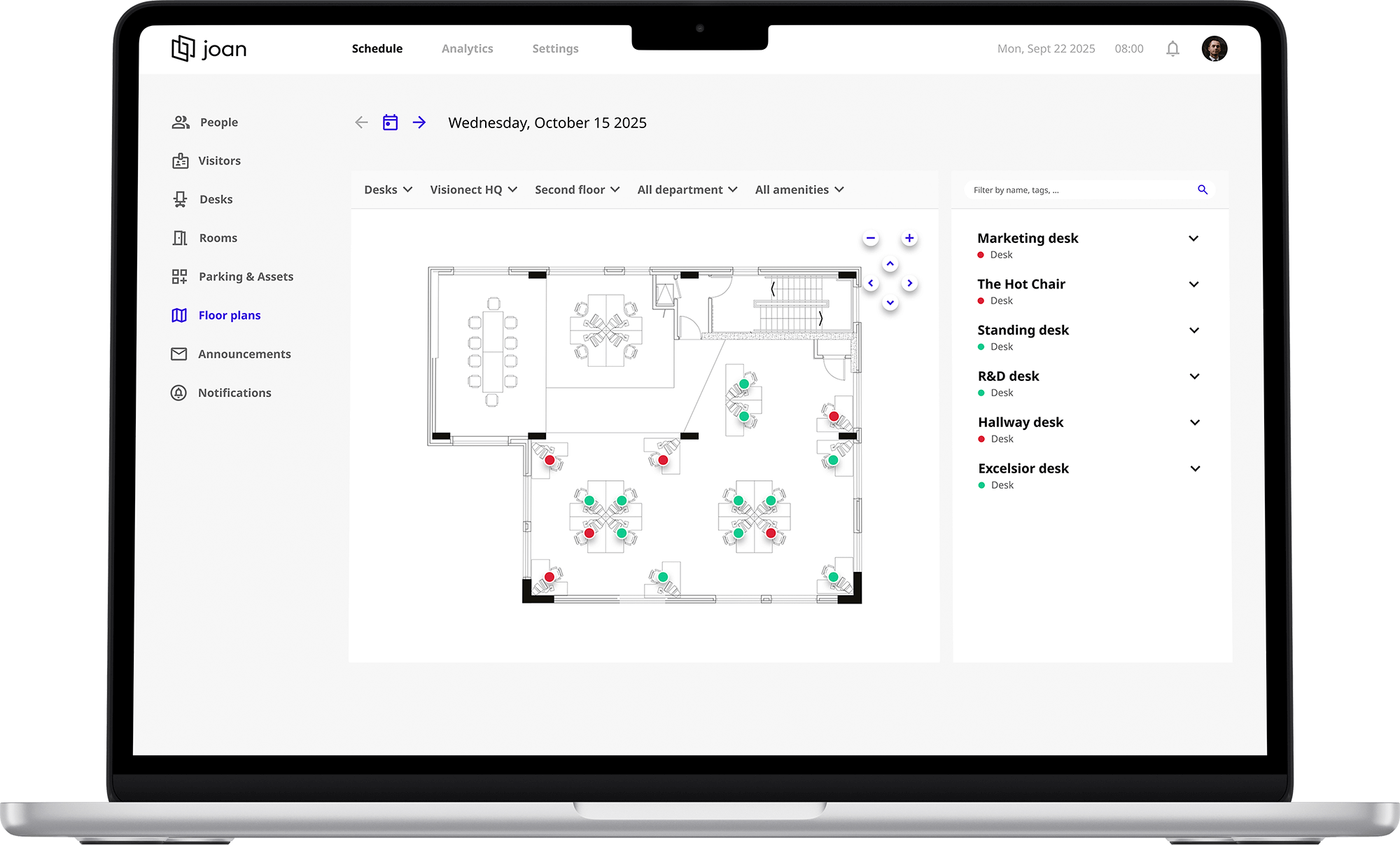Zoom in floor plan with plus button
1400x845 pixels.
pos(909,238)
